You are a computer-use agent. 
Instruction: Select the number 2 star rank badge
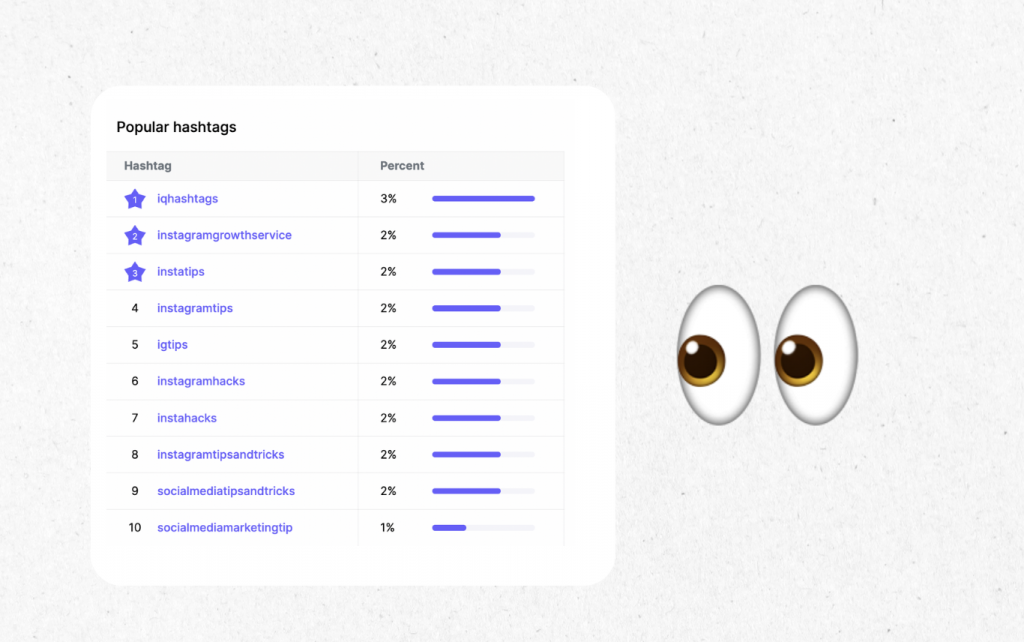point(134,235)
